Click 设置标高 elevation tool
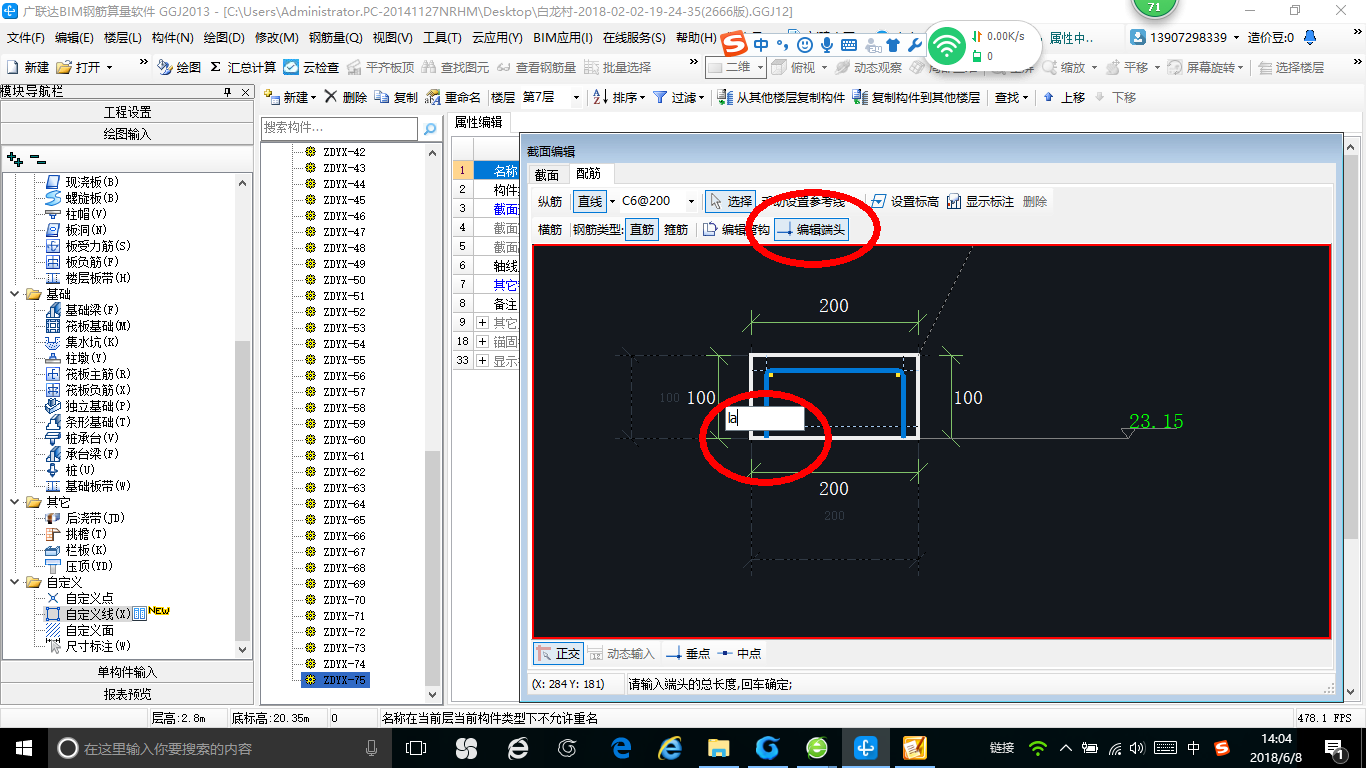This screenshot has width=1366, height=768. coord(905,201)
